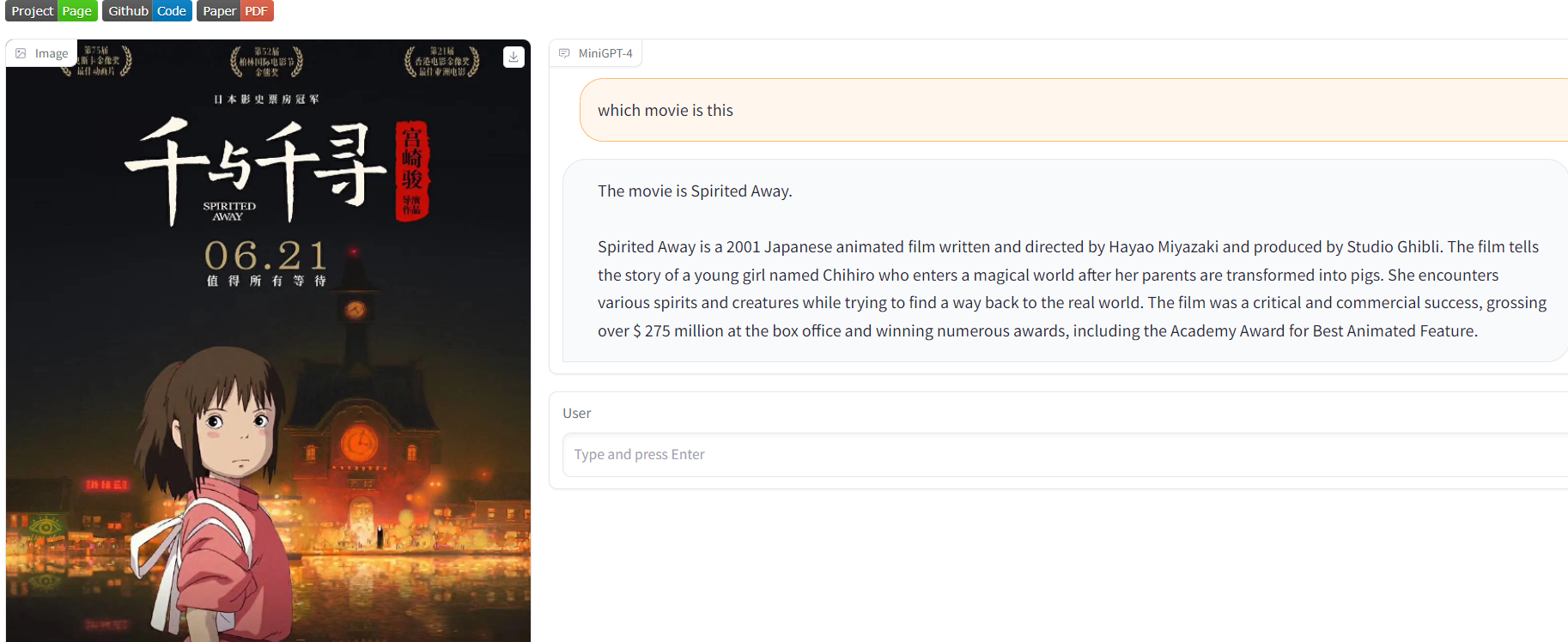
Task: Click 'The movie is Spirited Away.' reply text
Action: point(695,191)
